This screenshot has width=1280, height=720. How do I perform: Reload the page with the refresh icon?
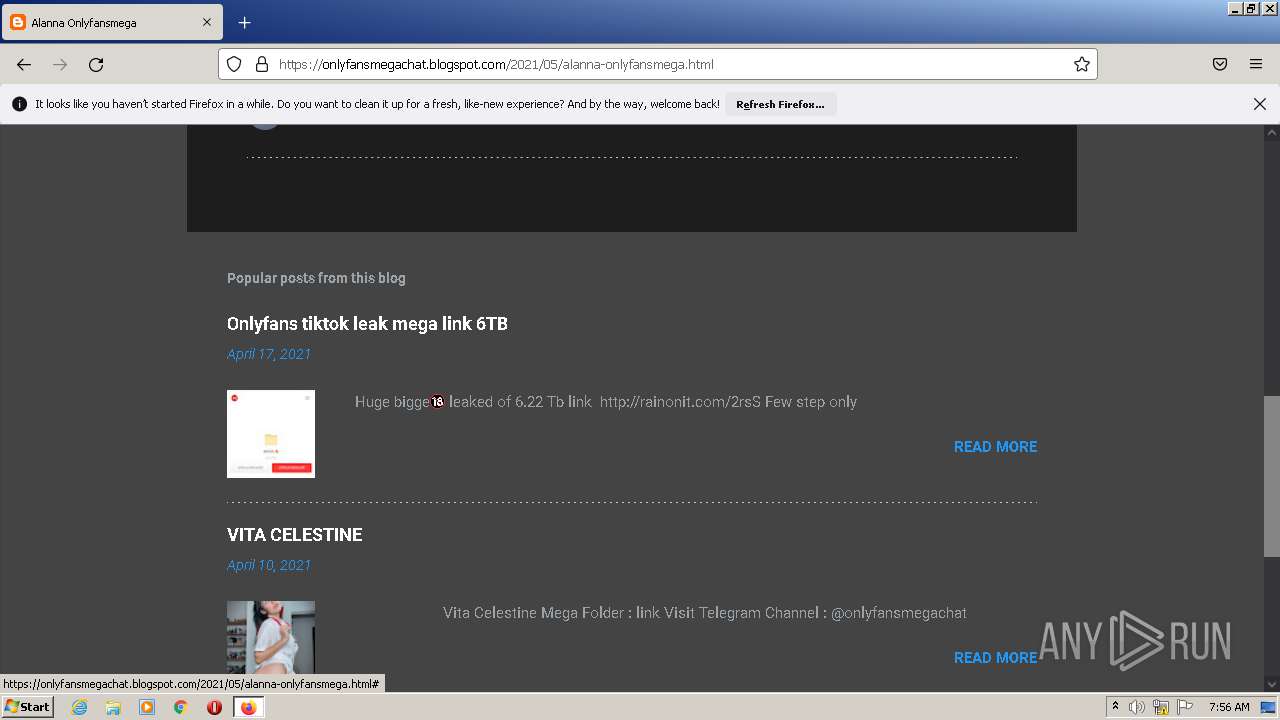[x=96, y=64]
